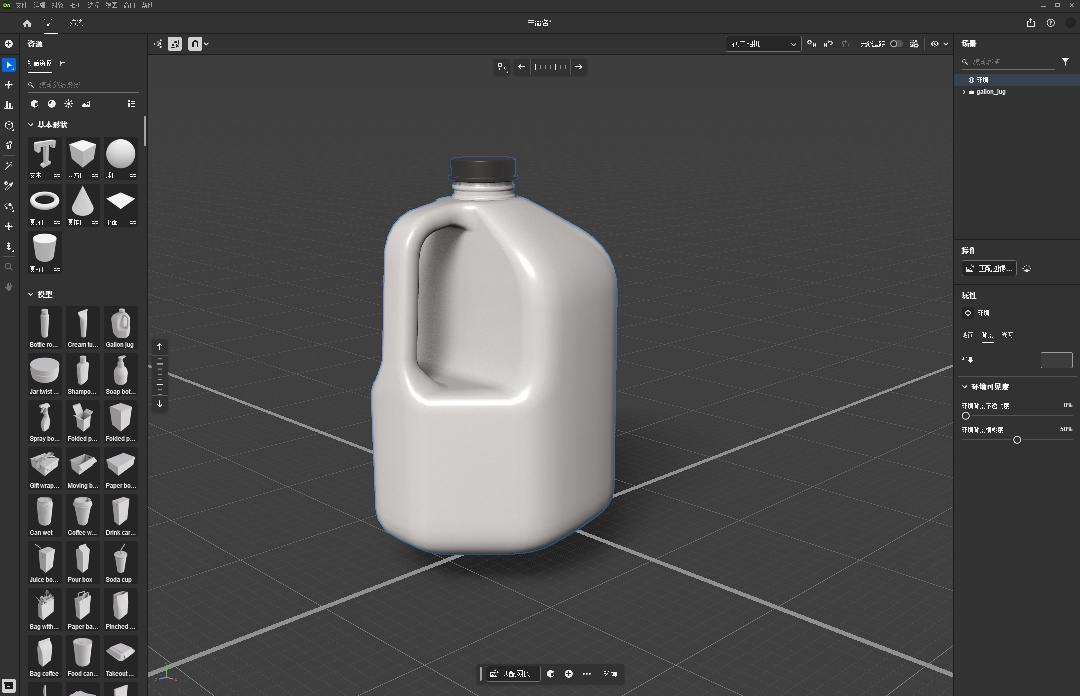Choose the eyedropper sampler tool
This screenshot has height=696, width=1080.
coord(9,186)
